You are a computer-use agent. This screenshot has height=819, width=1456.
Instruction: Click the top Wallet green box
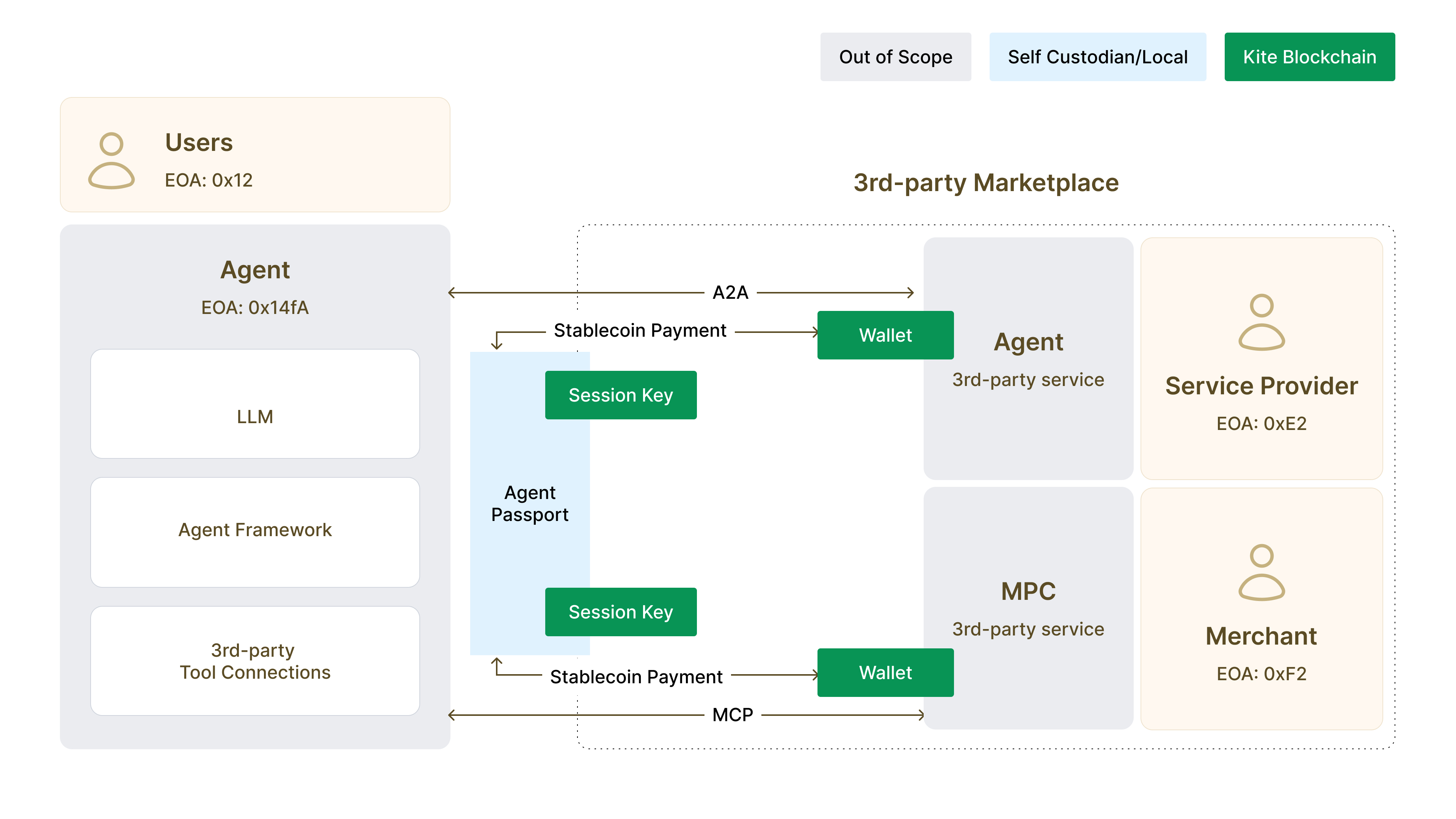885,335
